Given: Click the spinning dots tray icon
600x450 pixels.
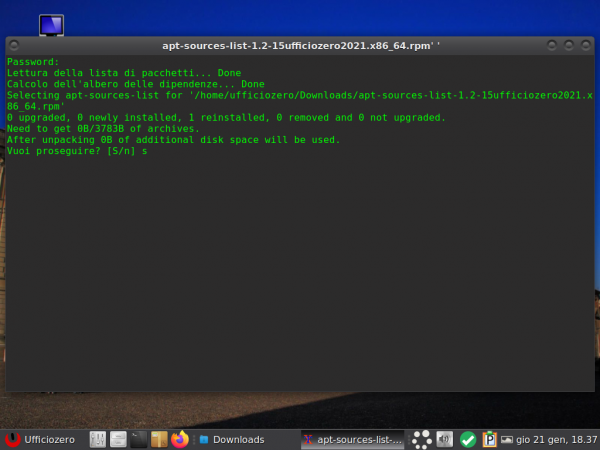Looking at the screenshot, I should pyautogui.click(x=422, y=440).
